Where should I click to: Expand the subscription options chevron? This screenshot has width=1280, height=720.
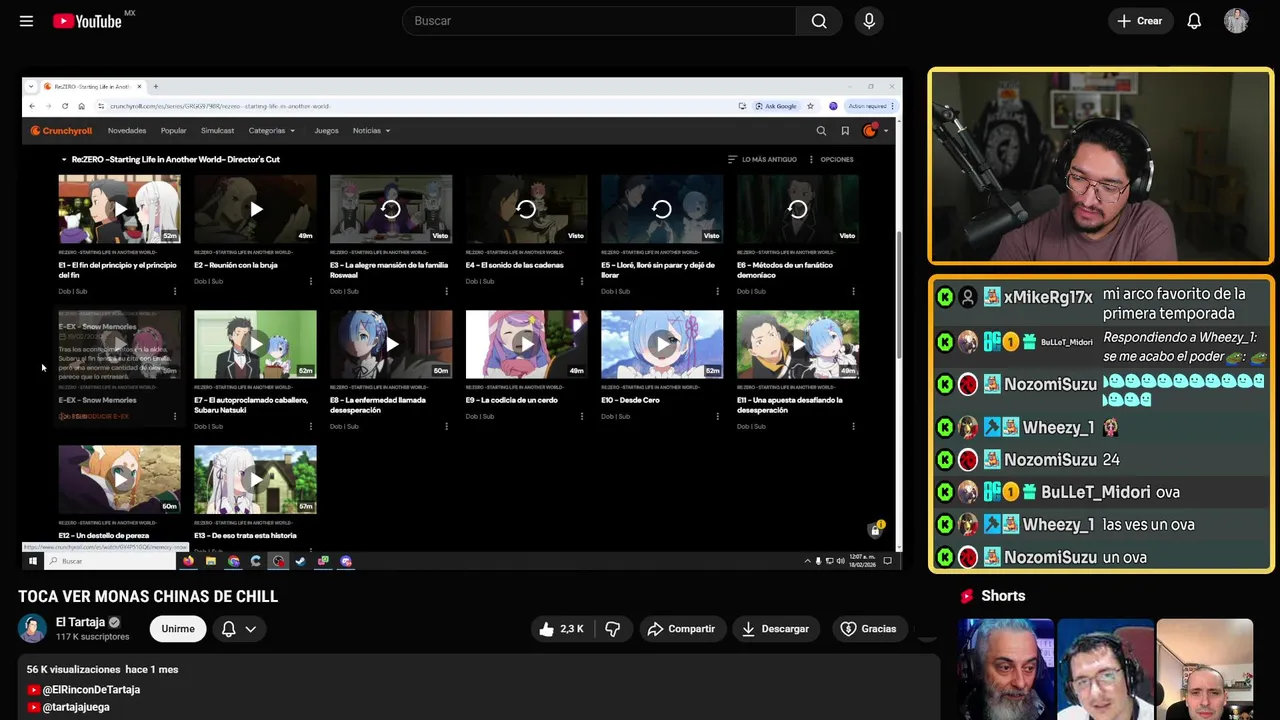(x=251, y=629)
